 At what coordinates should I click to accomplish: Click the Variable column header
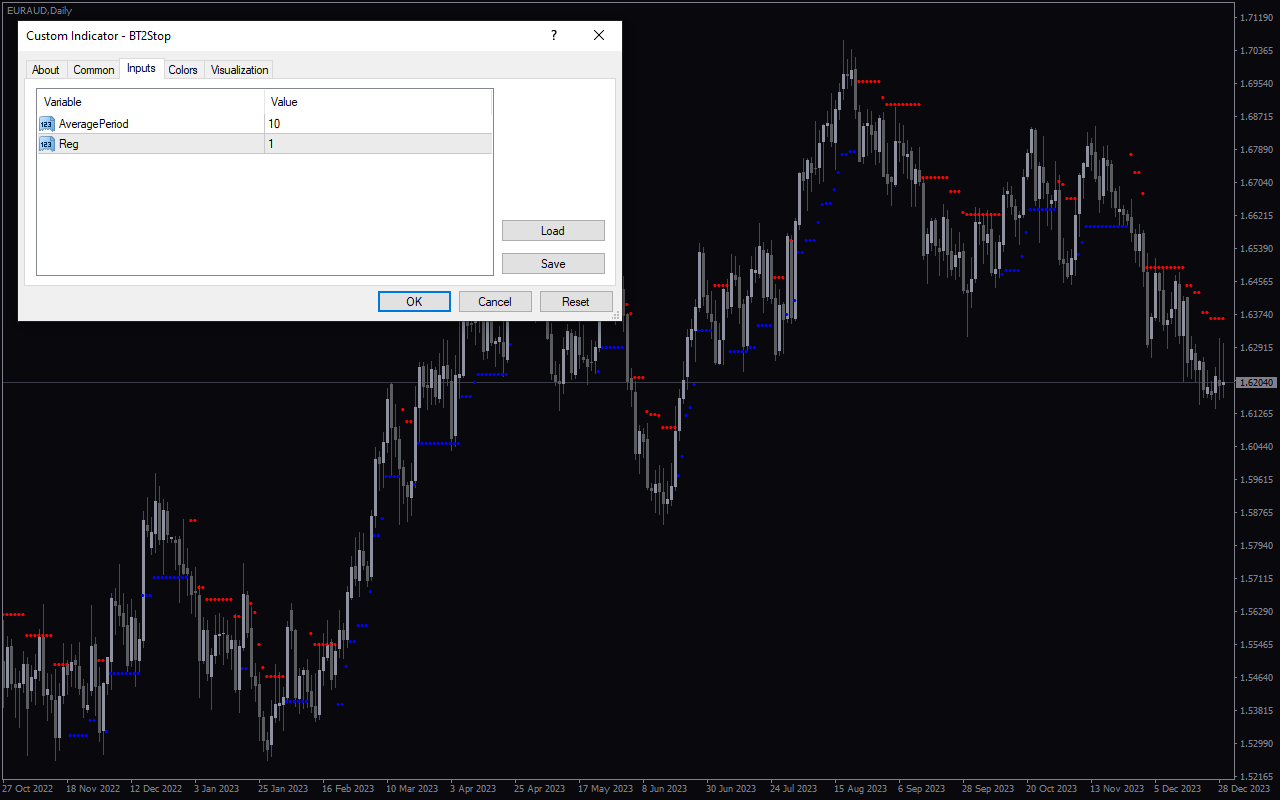(x=151, y=102)
